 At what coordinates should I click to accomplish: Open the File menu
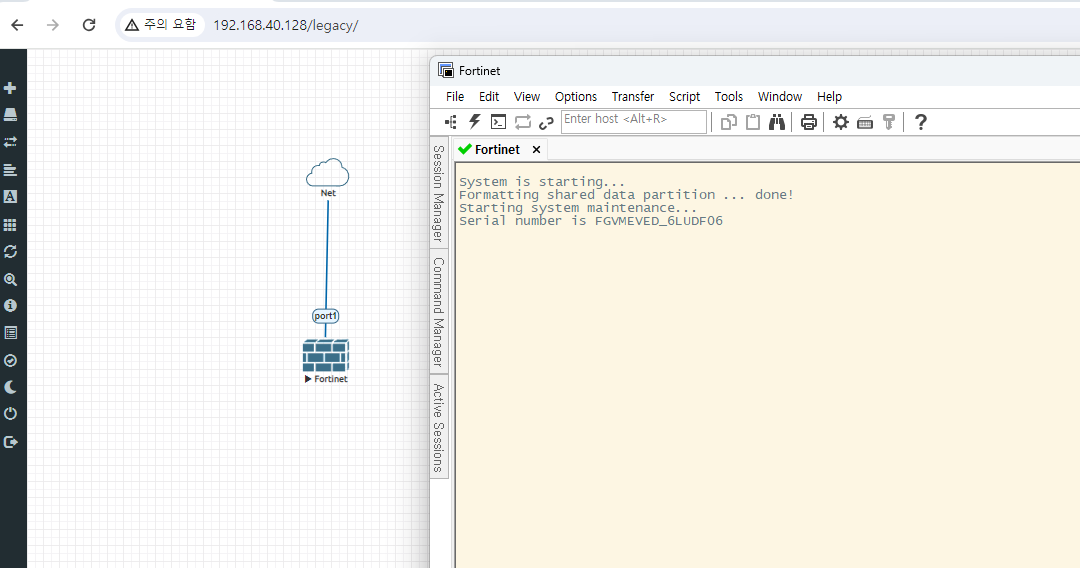(455, 97)
